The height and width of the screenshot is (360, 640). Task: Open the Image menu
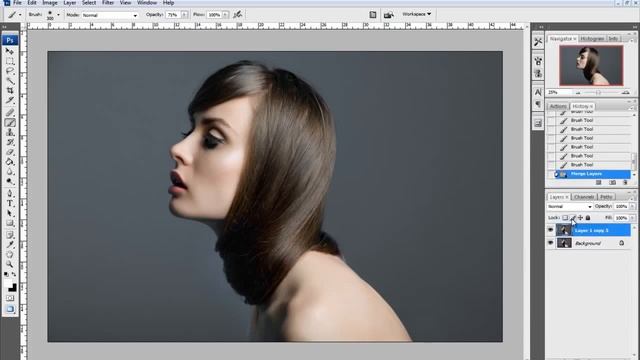(50, 3)
